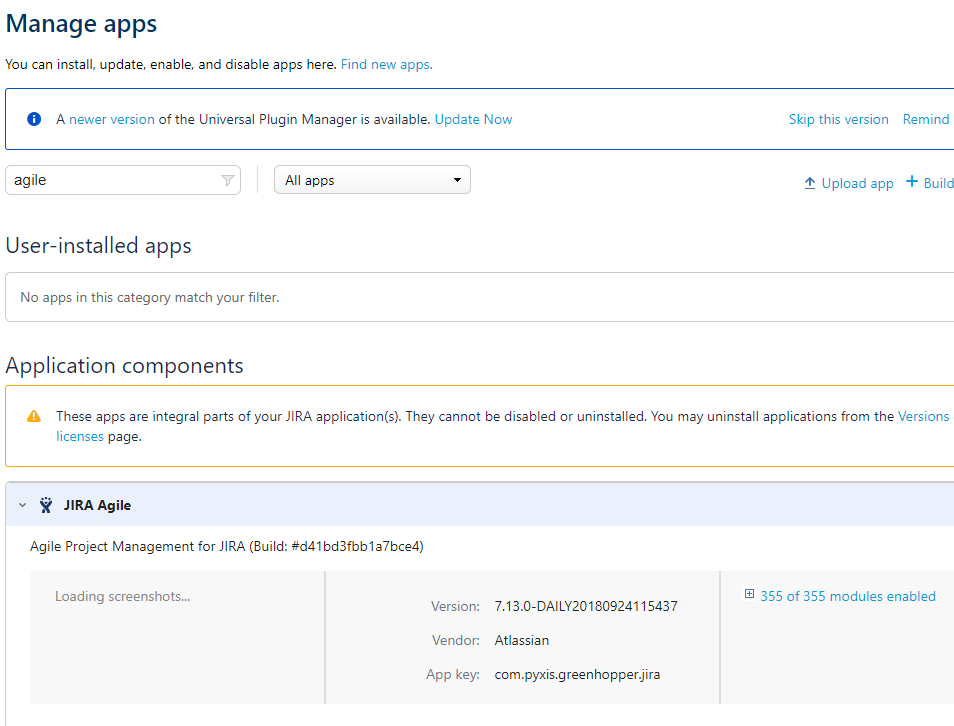954x726 pixels.
Task: Click the No apps match filter message
Action: tap(150, 298)
